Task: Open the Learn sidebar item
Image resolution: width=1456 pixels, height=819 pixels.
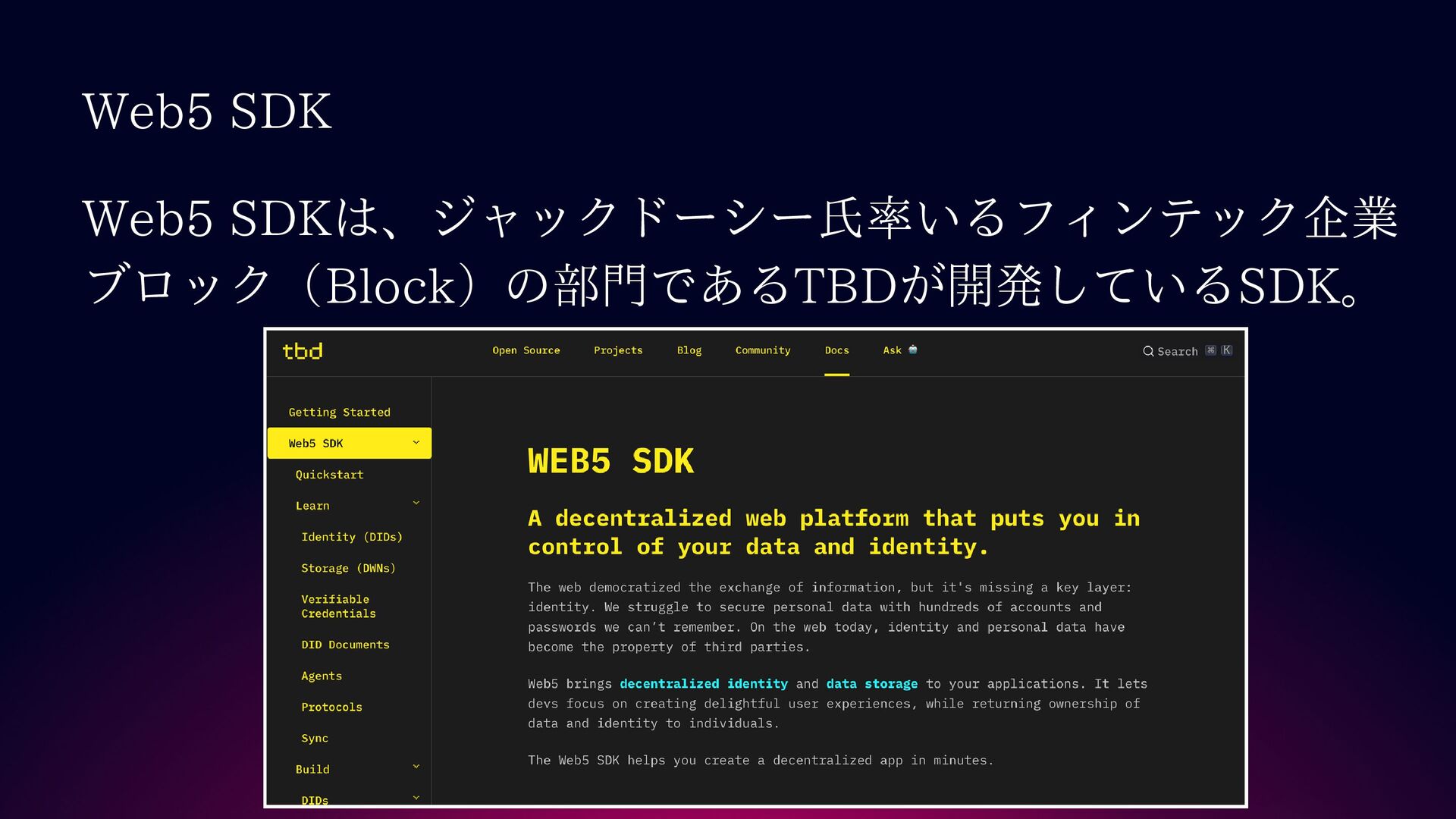Action: click(x=312, y=506)
